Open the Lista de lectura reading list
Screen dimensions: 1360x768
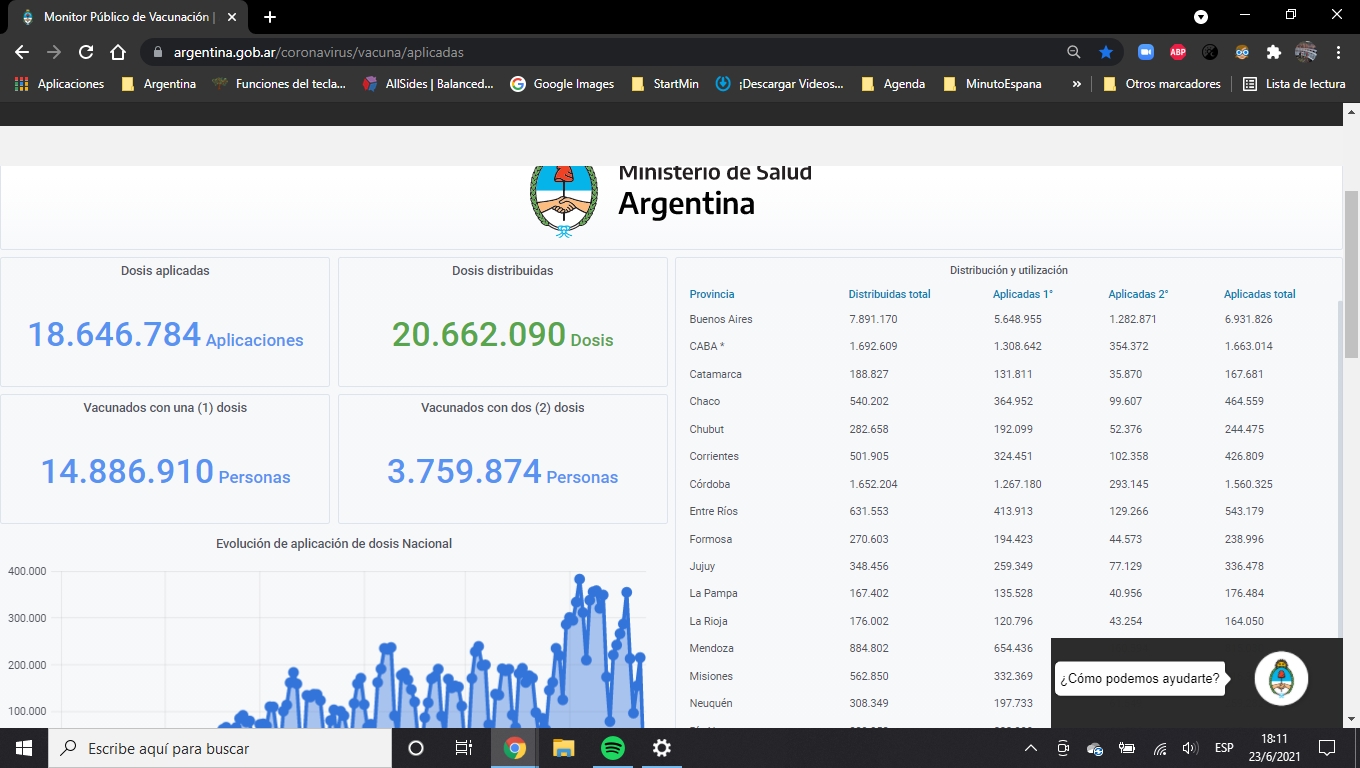point(1294,84)
